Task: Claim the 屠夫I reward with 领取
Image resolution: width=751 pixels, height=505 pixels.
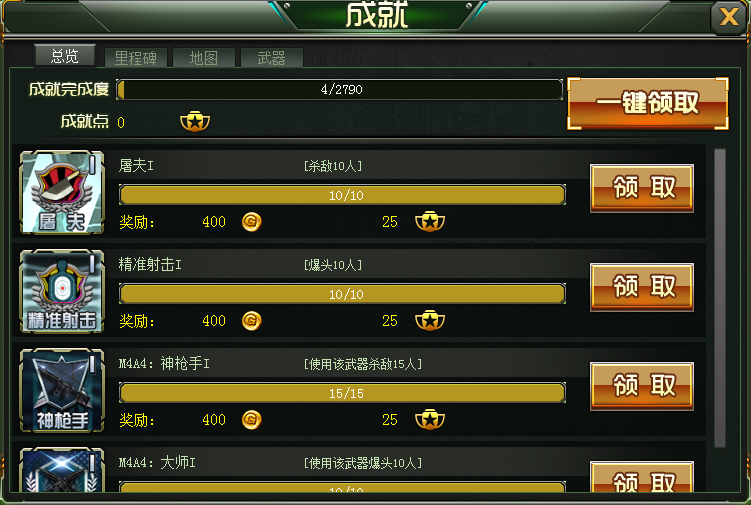Action: tap(642, 188)
